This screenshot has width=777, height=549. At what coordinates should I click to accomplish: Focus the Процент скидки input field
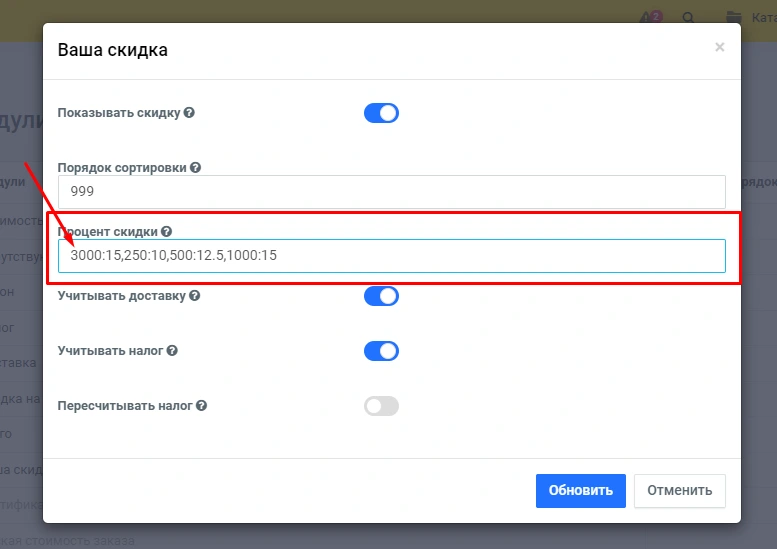point(391,255)
